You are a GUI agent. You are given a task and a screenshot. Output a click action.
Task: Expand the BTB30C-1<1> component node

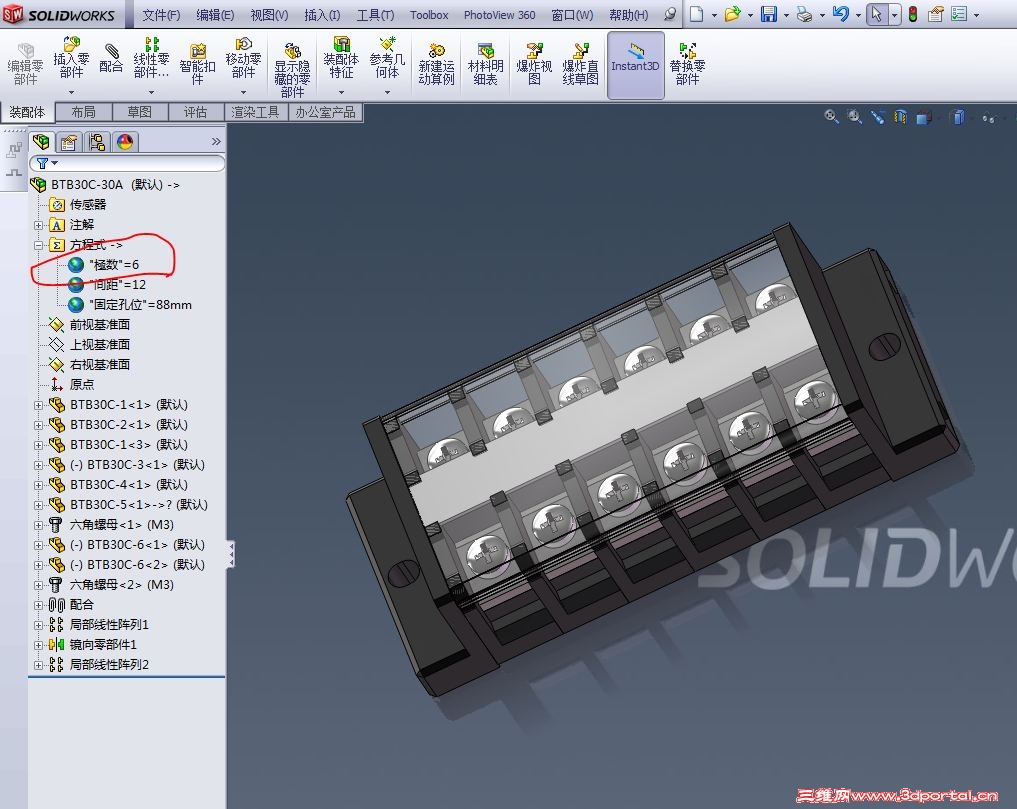coord(38,405)
